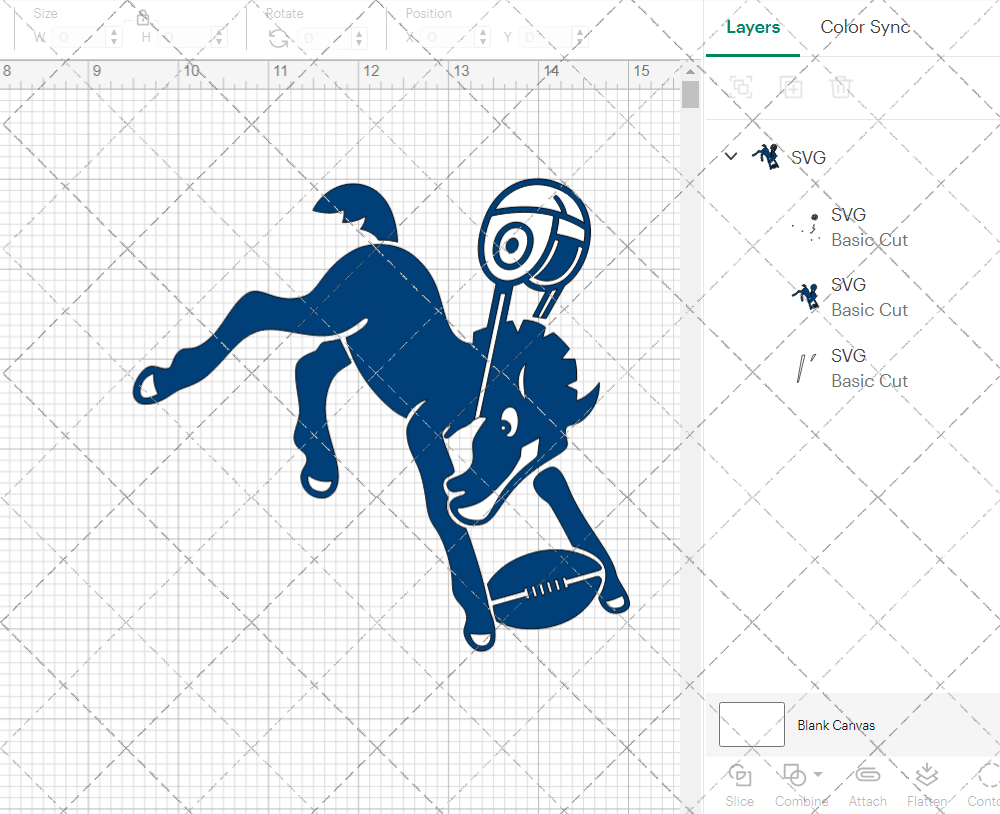Image resolution: width=1000 pixels, height=814 pixels.
Task: Click the Group icon in Layers toolbar
Action: pyautogui.click(x=741, y=87)
